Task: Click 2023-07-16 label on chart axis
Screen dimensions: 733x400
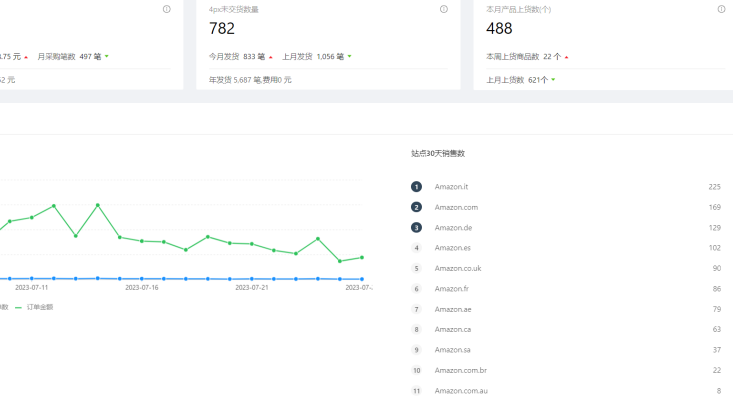Action: click(x=141, y=287)
